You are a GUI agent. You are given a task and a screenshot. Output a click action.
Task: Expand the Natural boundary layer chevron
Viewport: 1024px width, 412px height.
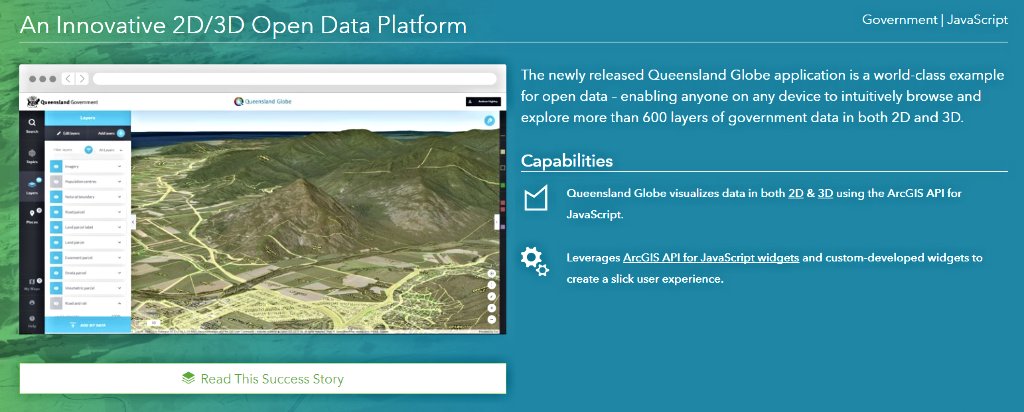pyautogui.click(x=120, y=197)
